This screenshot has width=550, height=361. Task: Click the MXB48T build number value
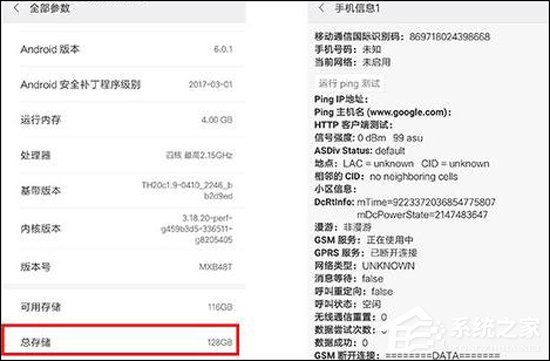point(215,267)
